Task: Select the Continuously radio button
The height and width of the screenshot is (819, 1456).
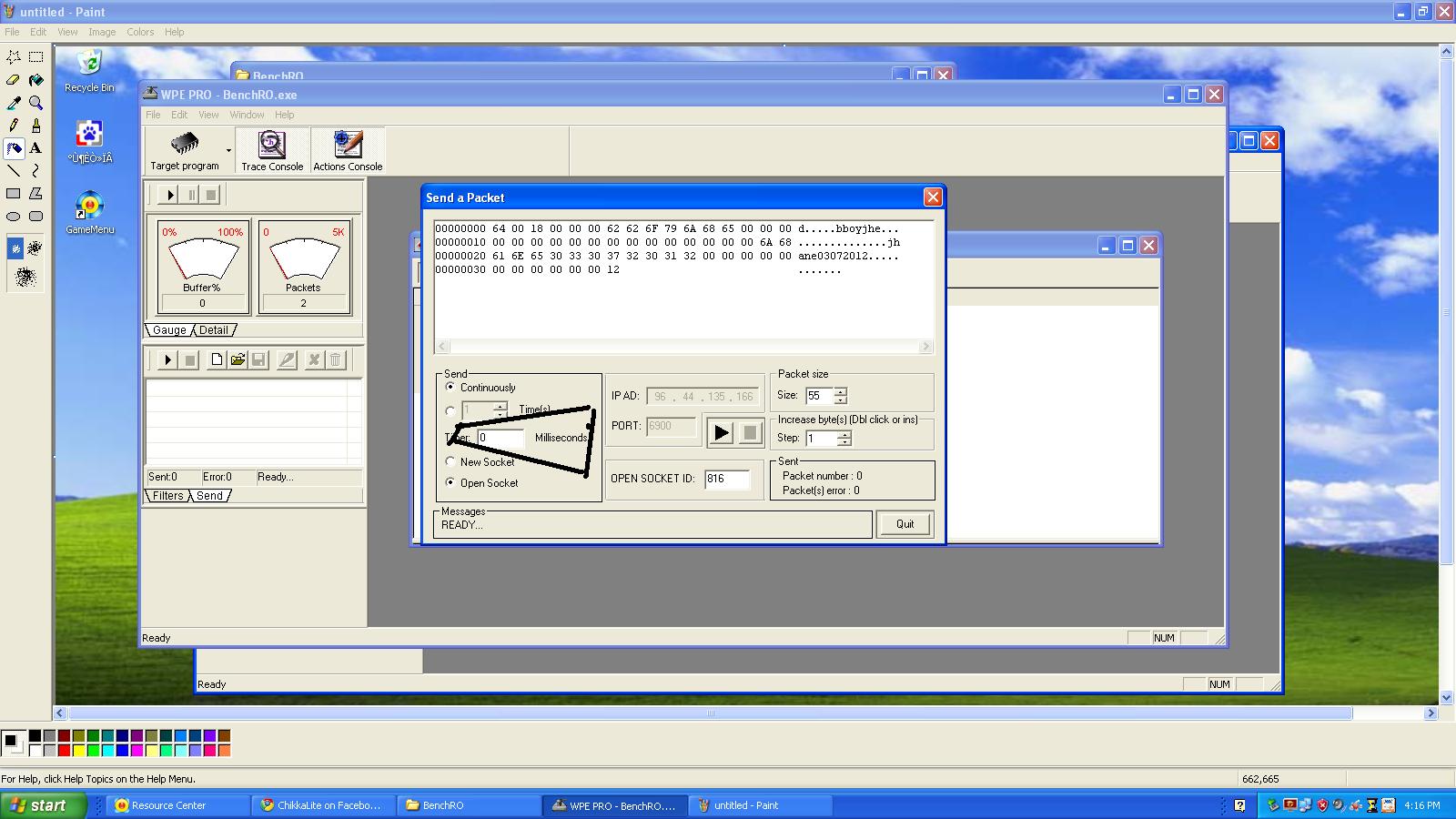Action: pyautogui.click(x=450, y=388)
